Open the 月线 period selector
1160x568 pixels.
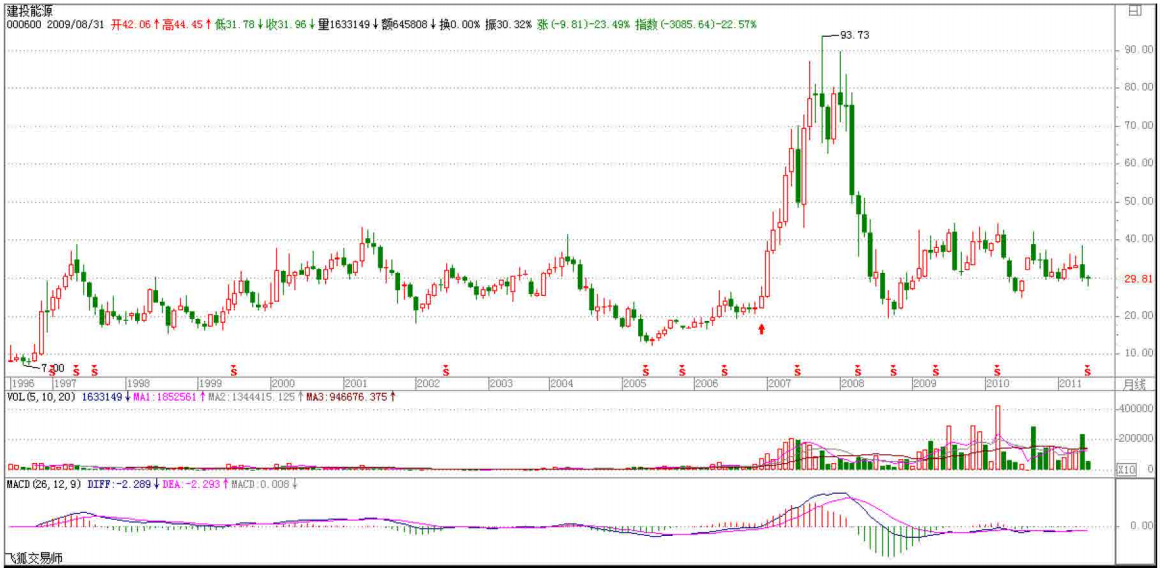pos(1133,384)
